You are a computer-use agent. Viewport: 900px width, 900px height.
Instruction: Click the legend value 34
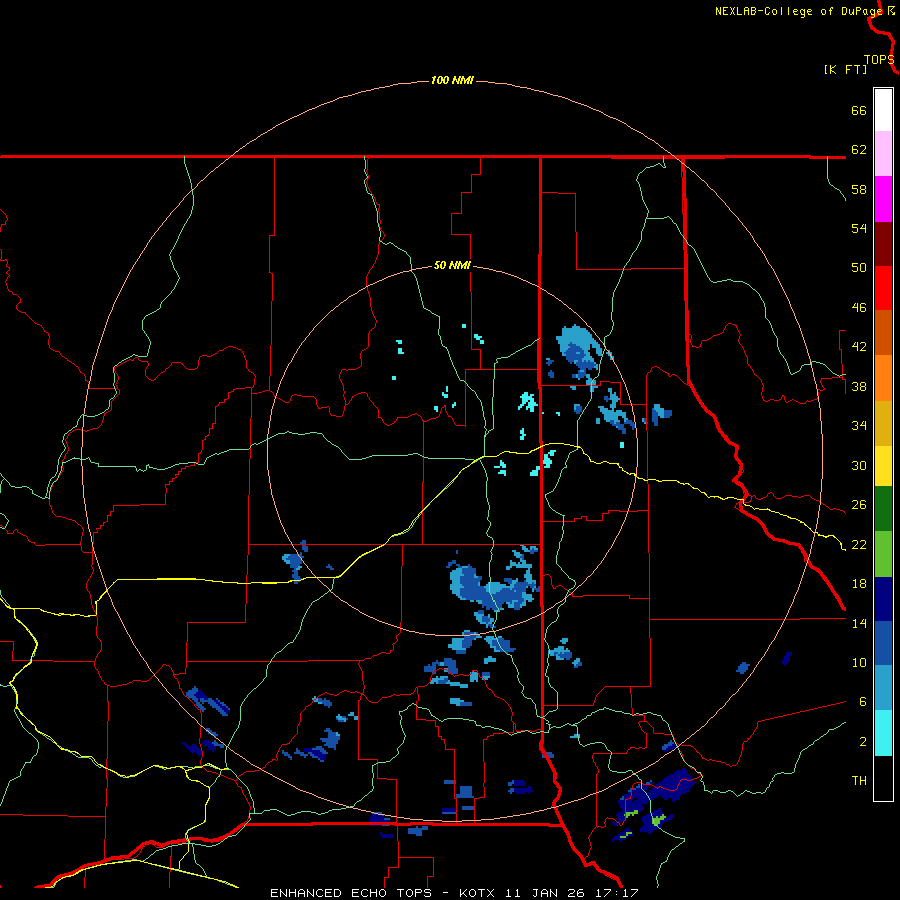click(859, 426)
